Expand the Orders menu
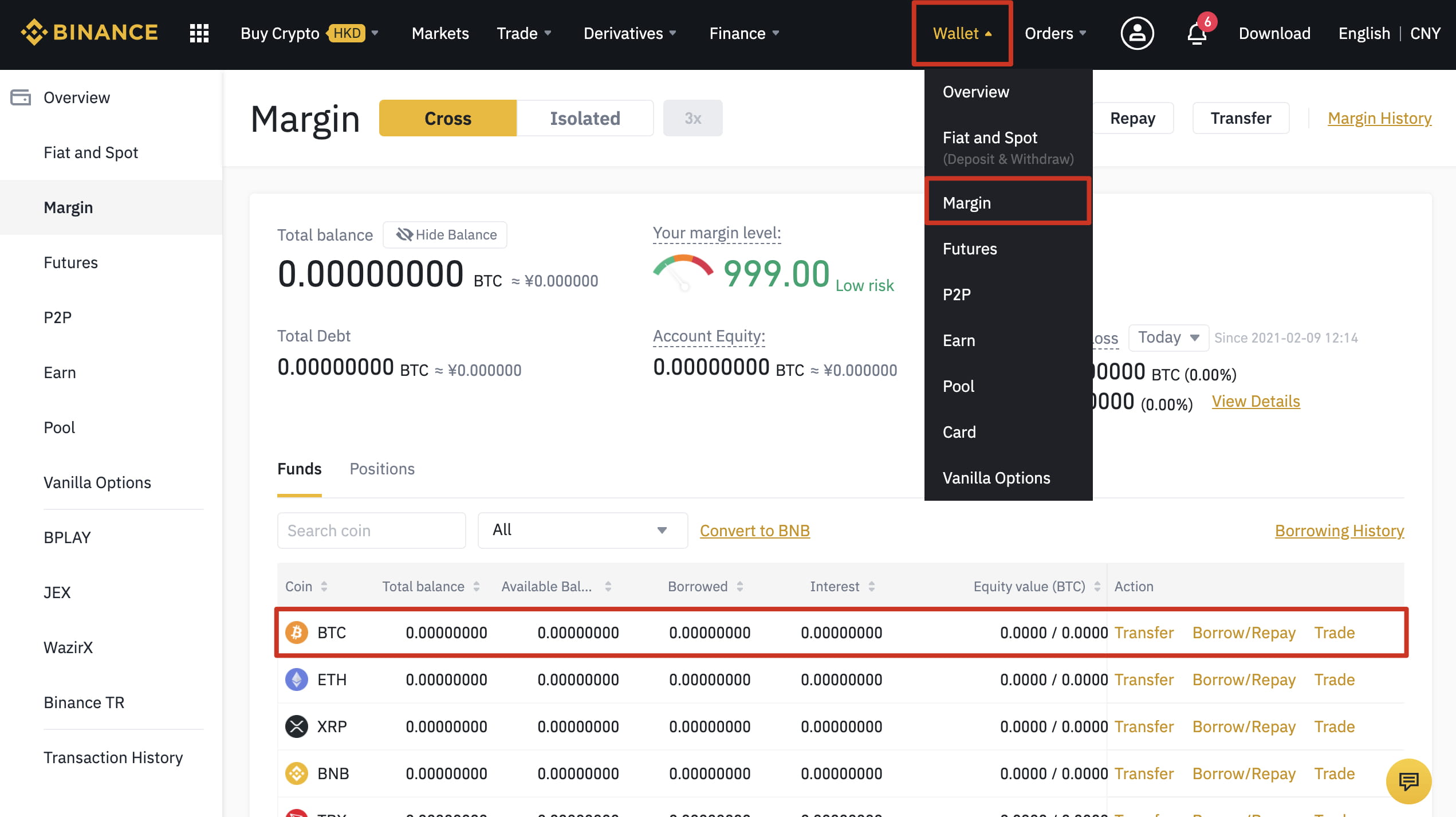 pos(1056,33)
